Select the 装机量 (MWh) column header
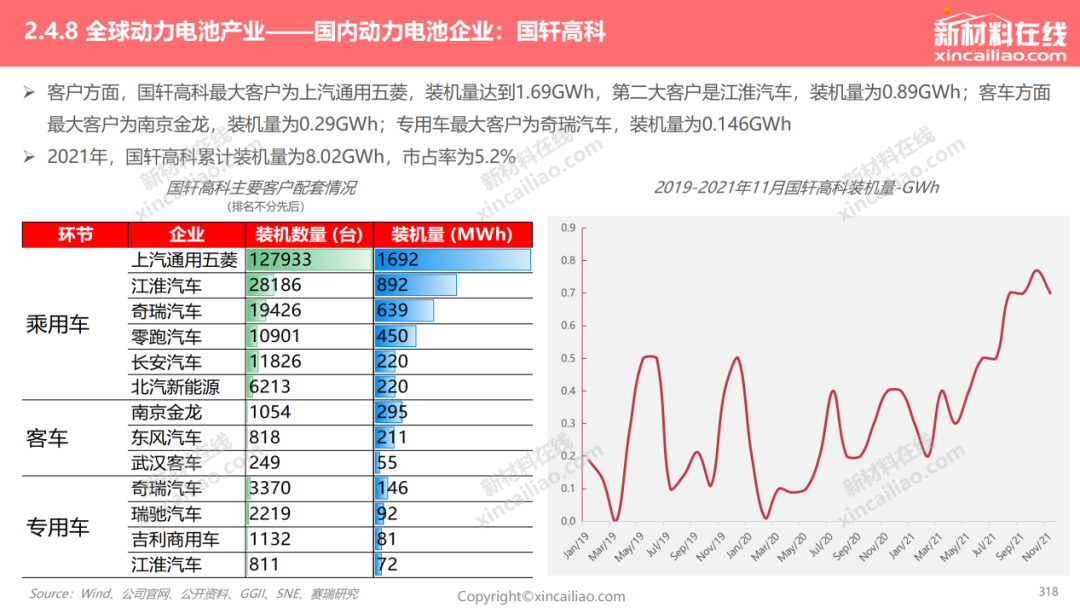Viewport: 1080px width, 608px height. pyautogui.click(x=453, y=235)
